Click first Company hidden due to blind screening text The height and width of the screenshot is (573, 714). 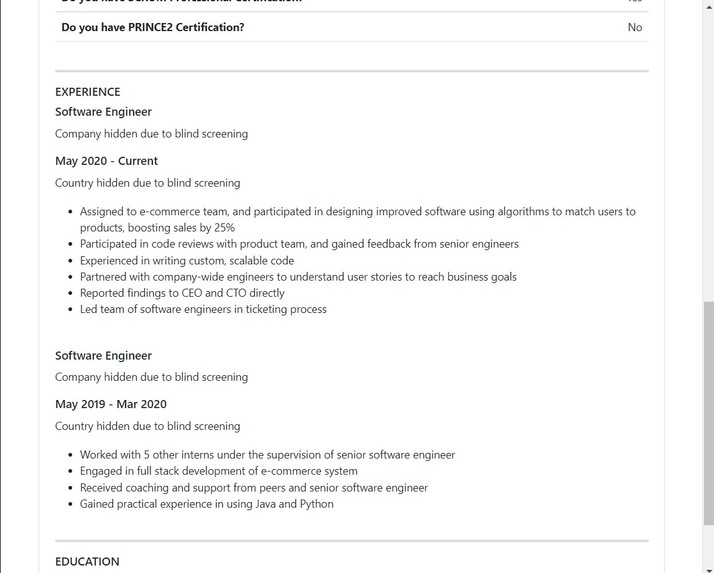tap(152, 134)
